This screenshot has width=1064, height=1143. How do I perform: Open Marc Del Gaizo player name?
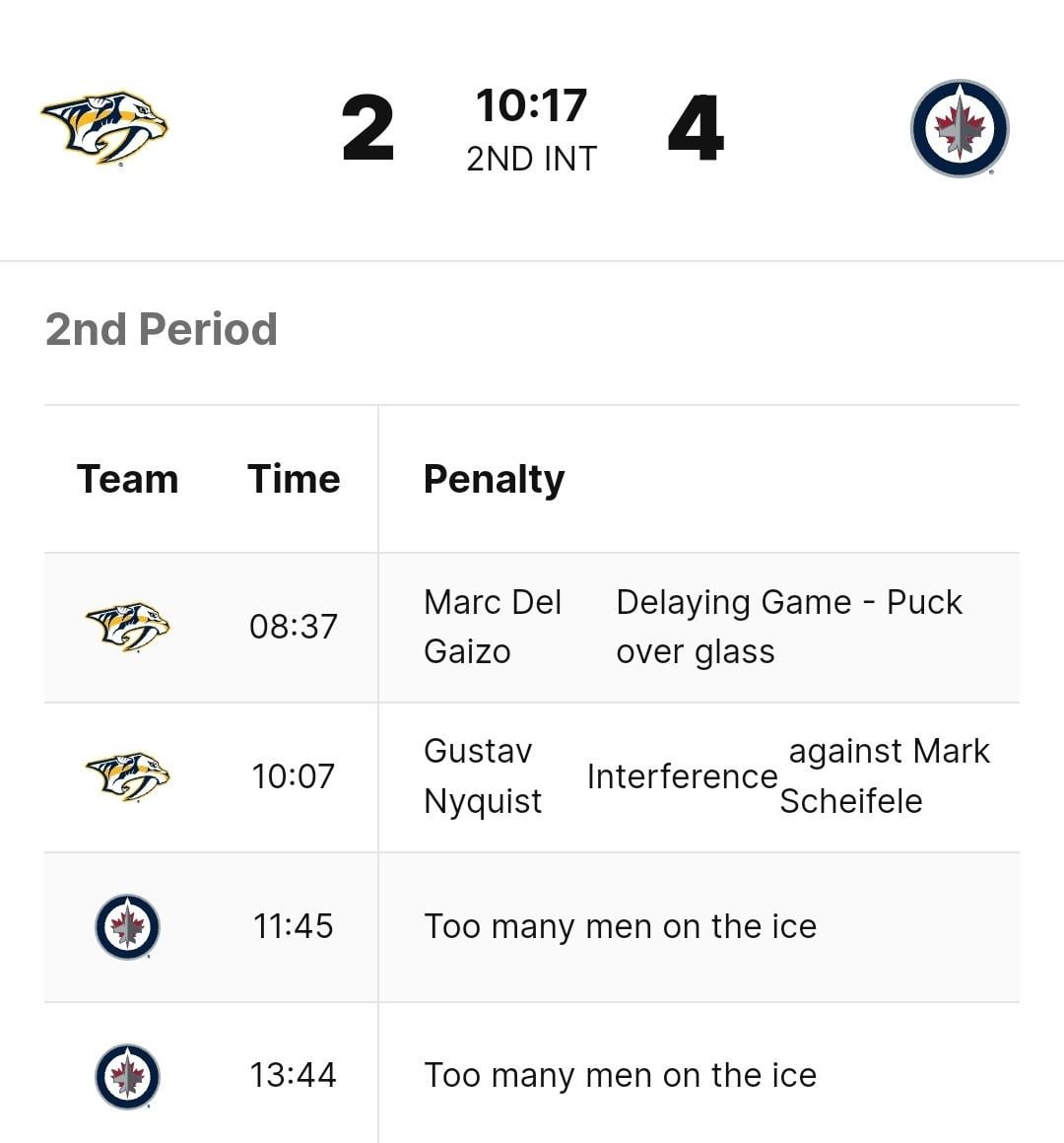click(492, 627)
